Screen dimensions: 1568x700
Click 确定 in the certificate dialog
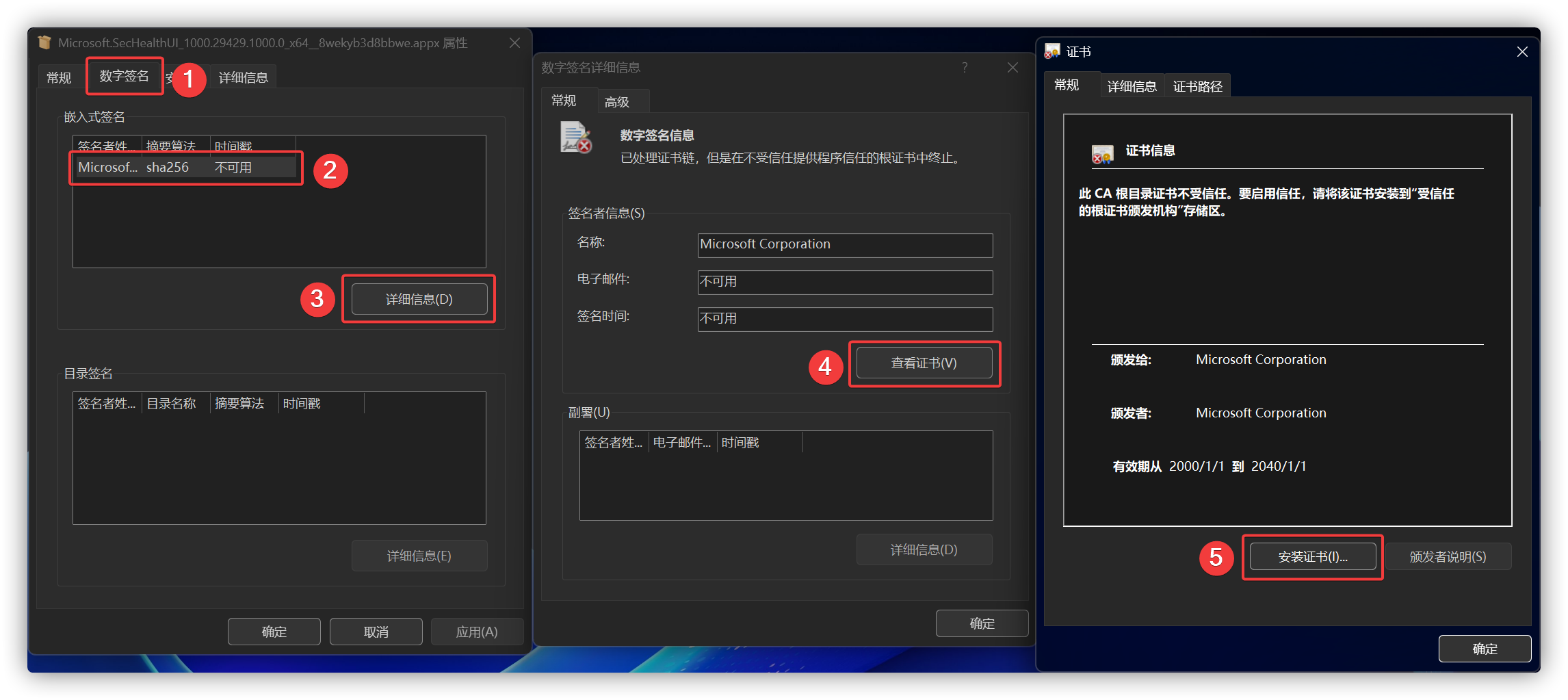[1485, 648]
